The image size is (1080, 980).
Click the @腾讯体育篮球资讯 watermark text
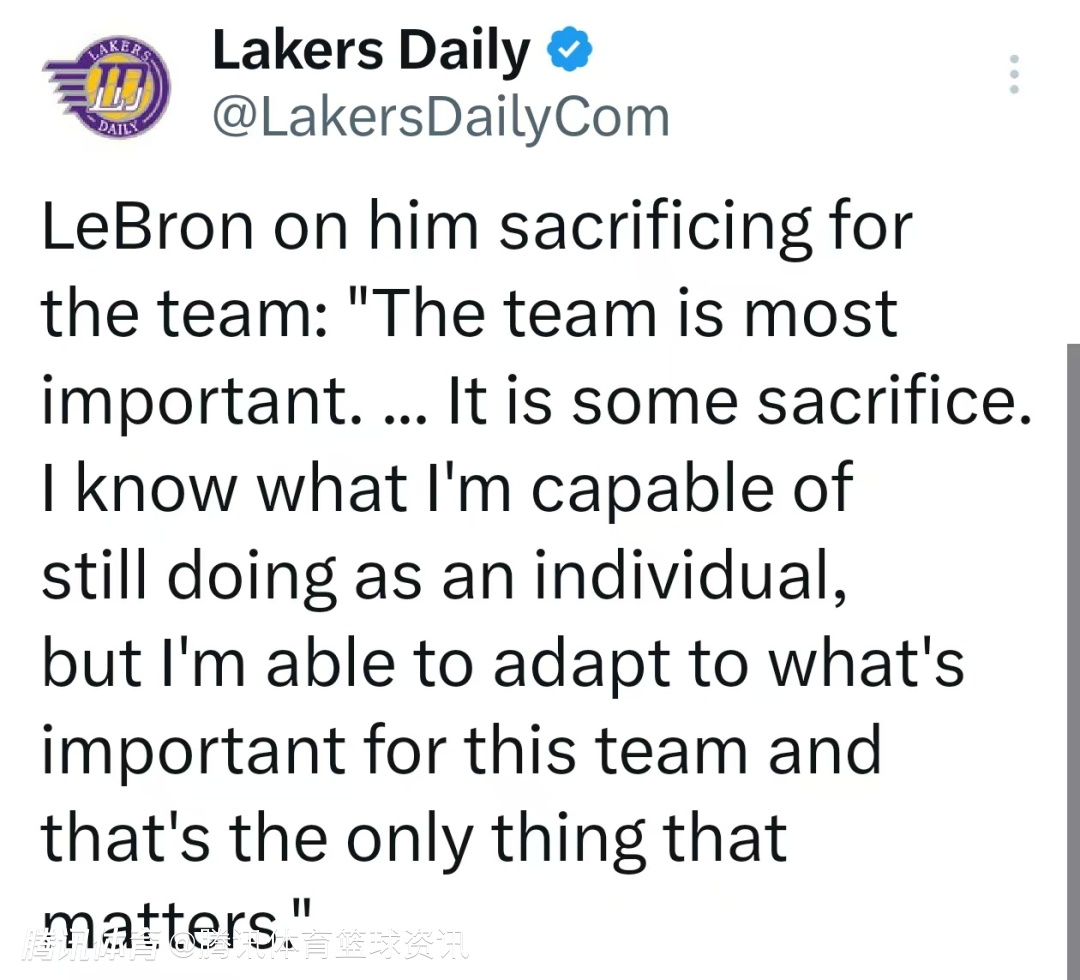[x=318, y=944]
